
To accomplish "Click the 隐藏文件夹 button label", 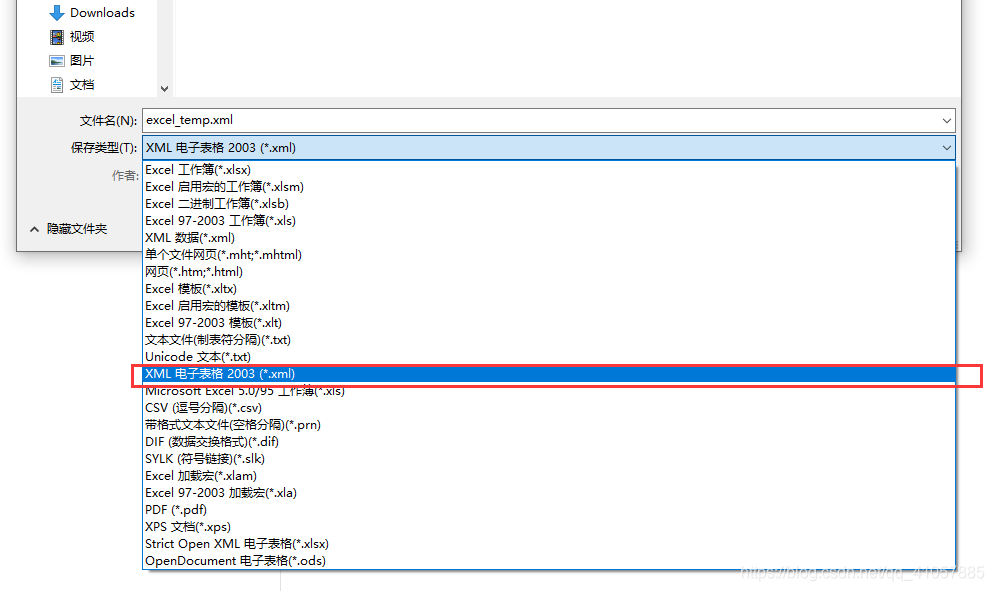I will point(77,229).
